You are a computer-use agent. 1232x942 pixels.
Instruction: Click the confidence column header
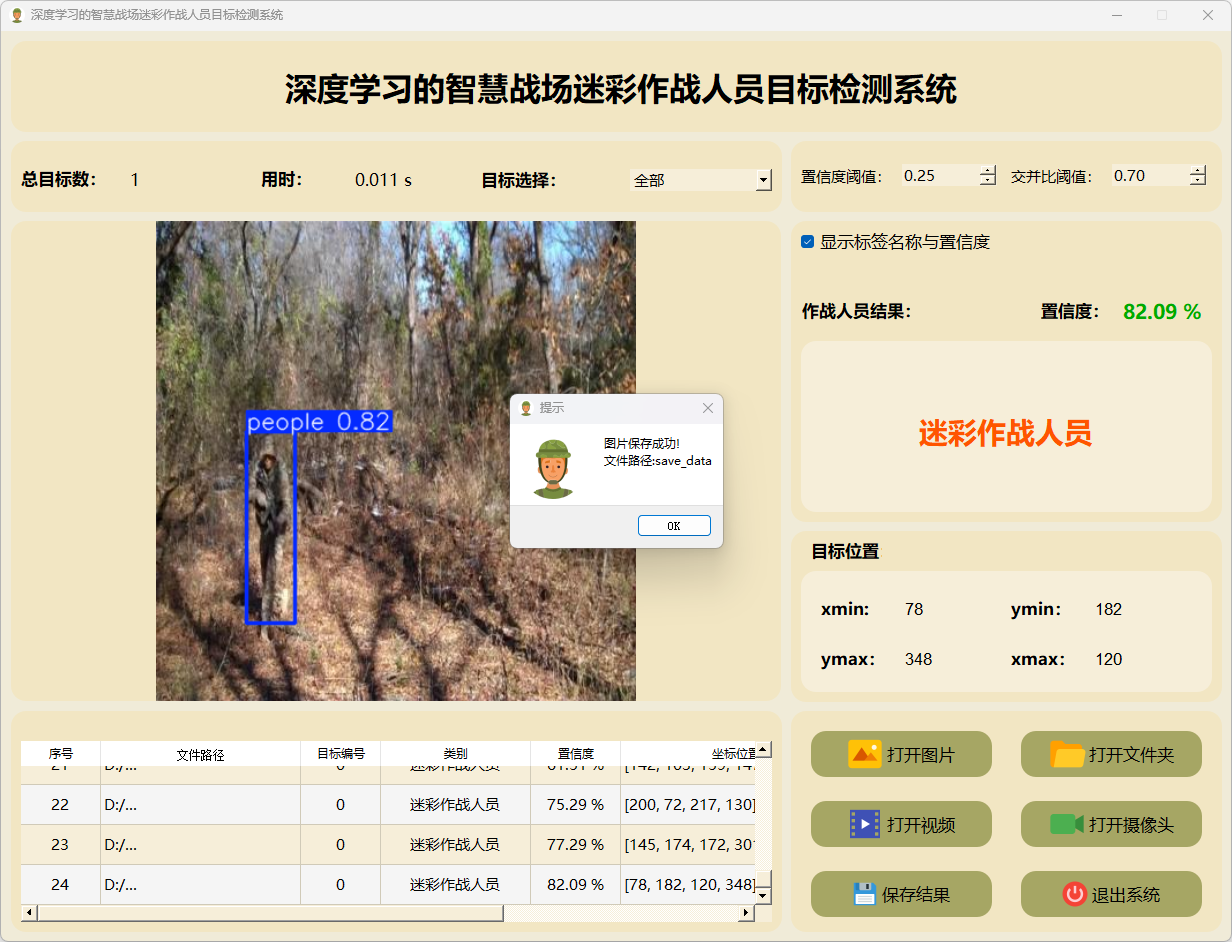click(x=575, y=754)
